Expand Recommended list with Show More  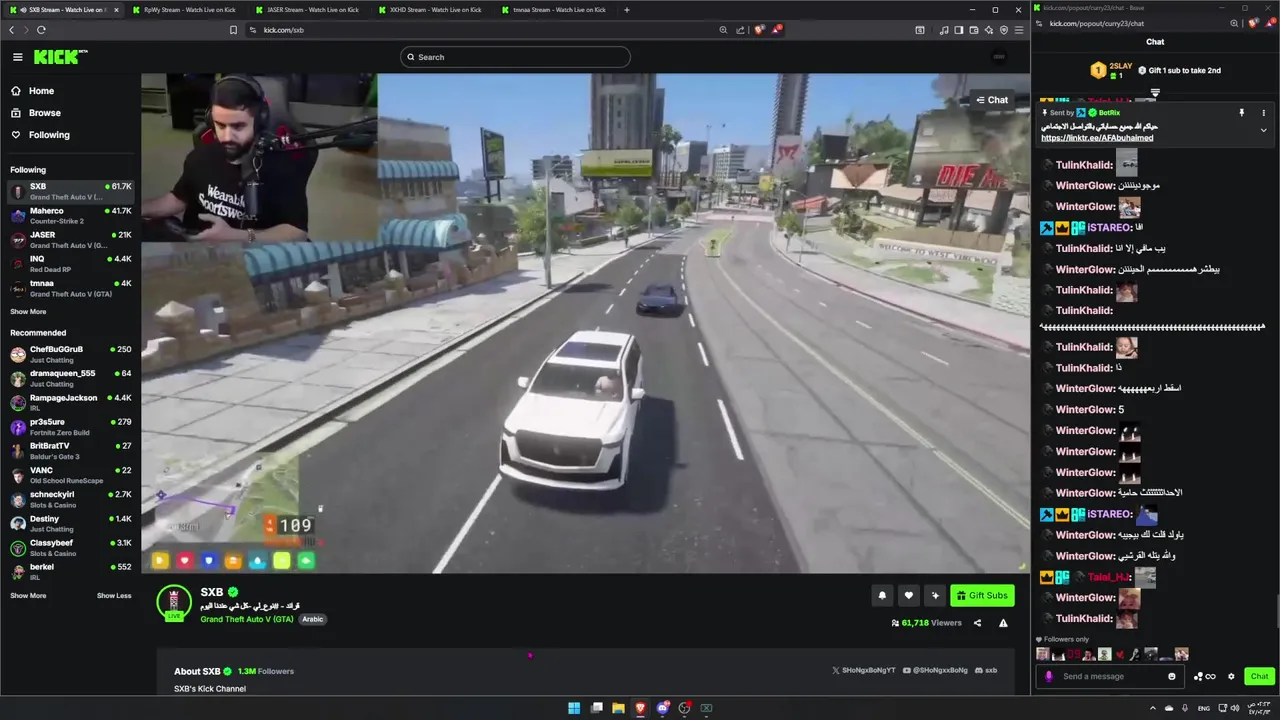click(x=28, y=595)
